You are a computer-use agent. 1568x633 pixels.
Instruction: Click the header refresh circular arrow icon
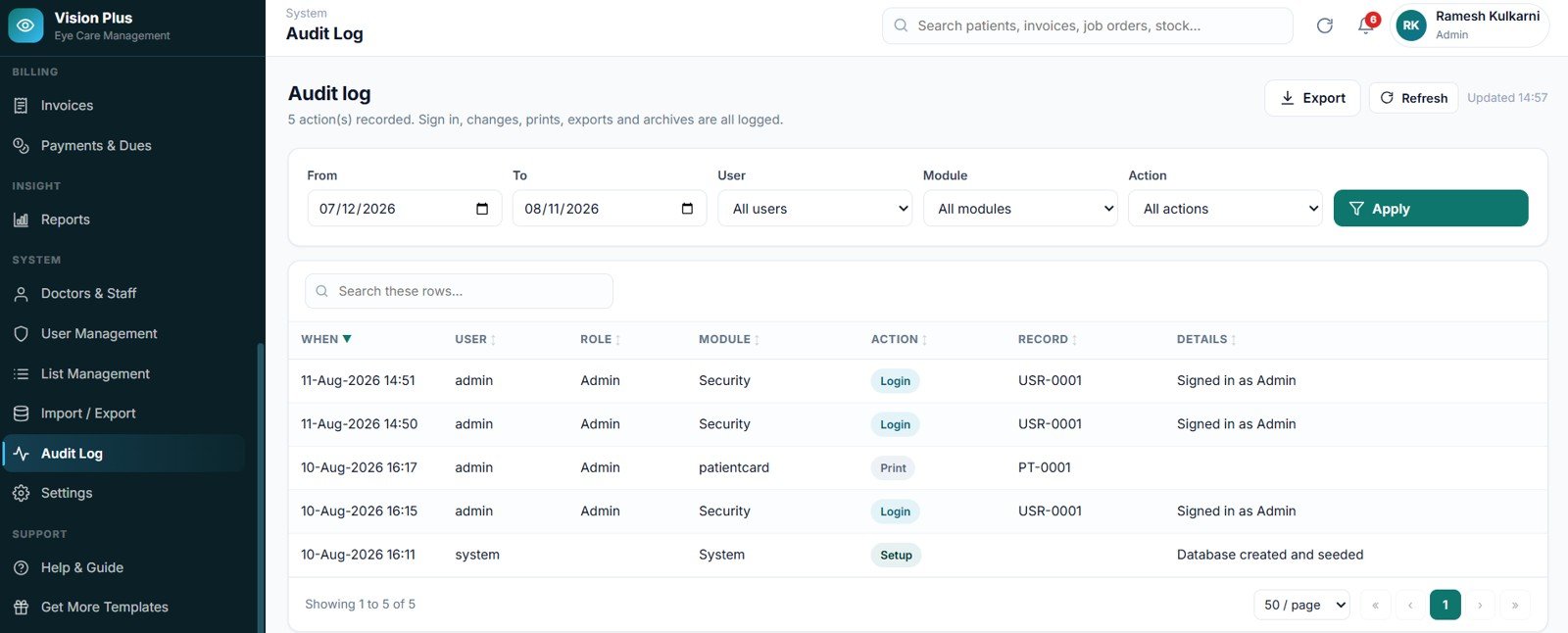tap(1324, 25)
